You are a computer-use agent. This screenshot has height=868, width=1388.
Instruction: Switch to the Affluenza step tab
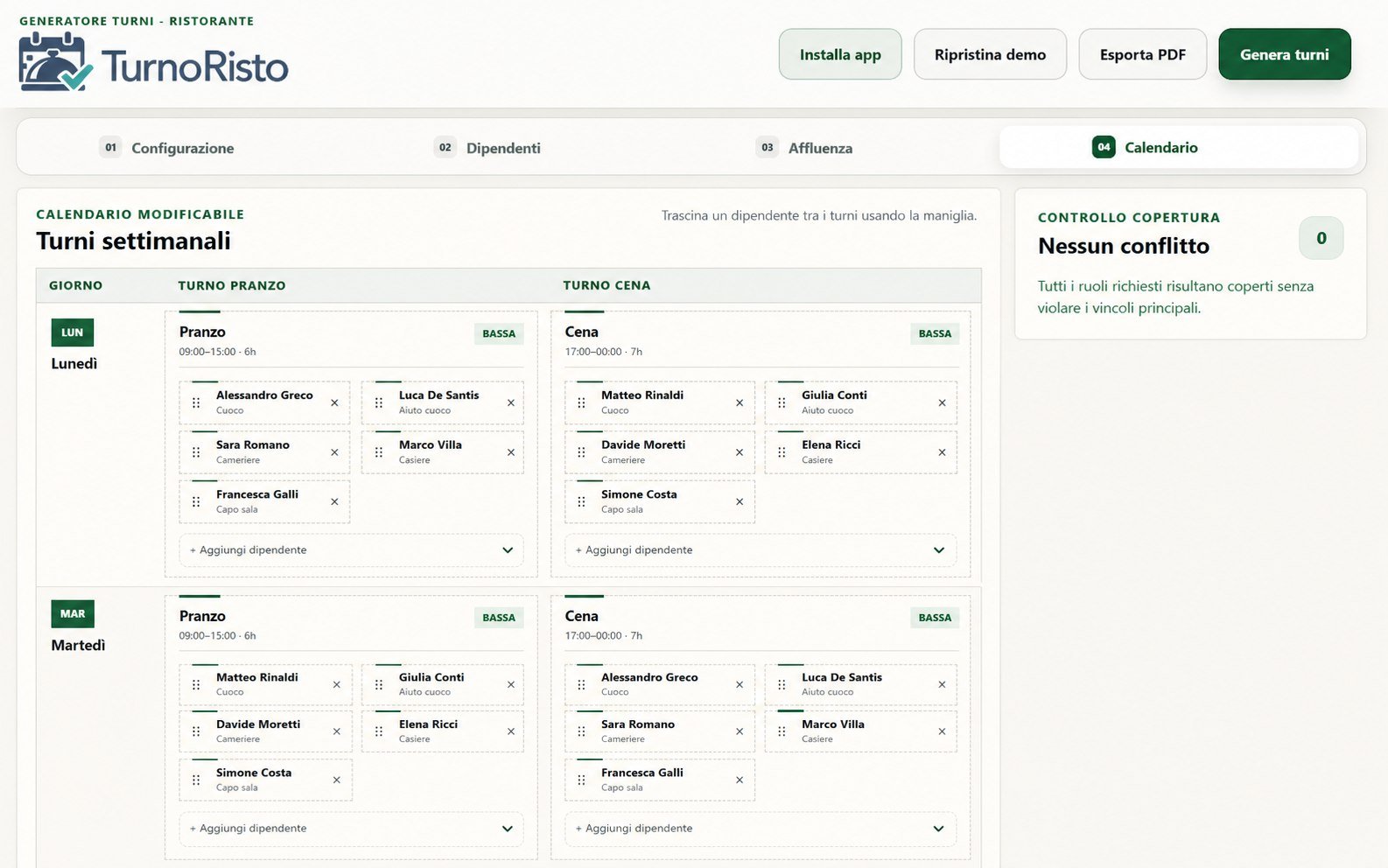pyautogui.click(x=804, y=148)
